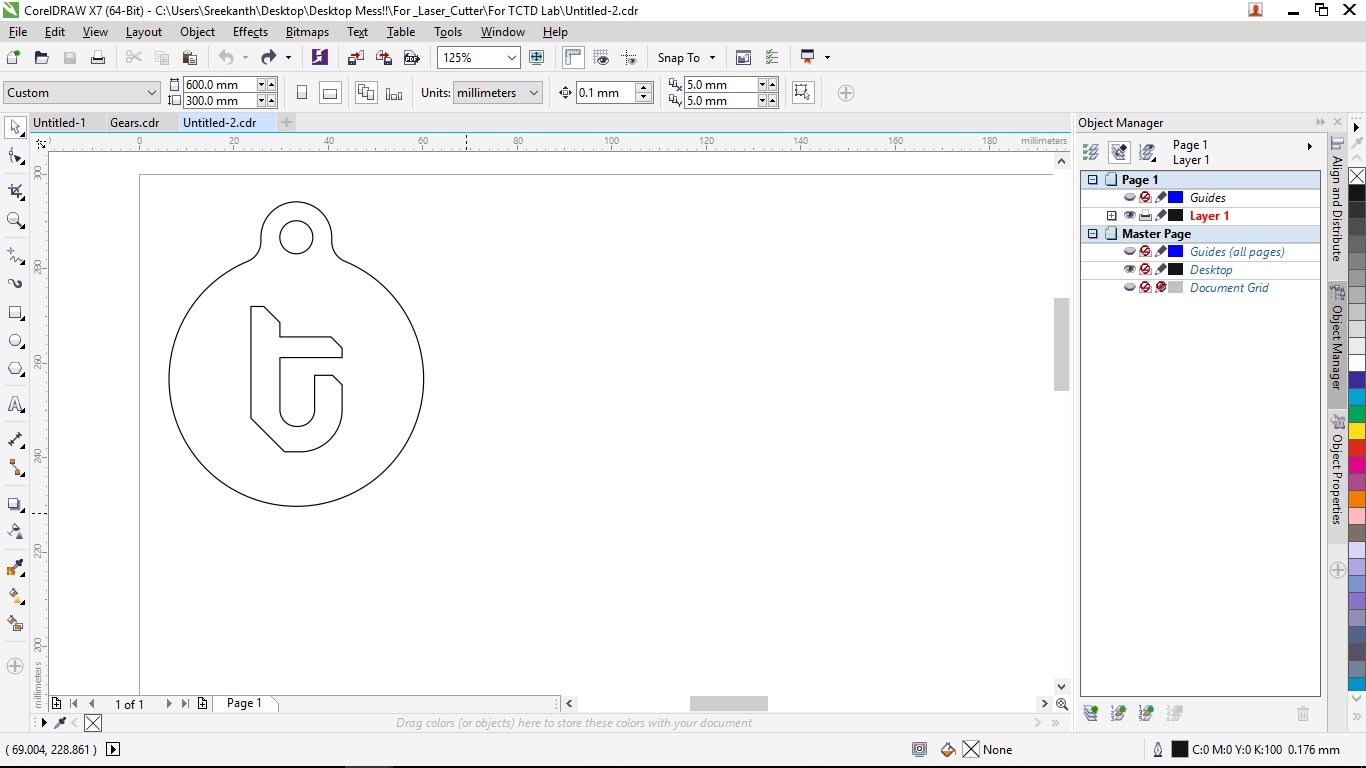Toggle visibility eye of Desktop layer
1366x768 pixels.
(x=1130, y=270)
